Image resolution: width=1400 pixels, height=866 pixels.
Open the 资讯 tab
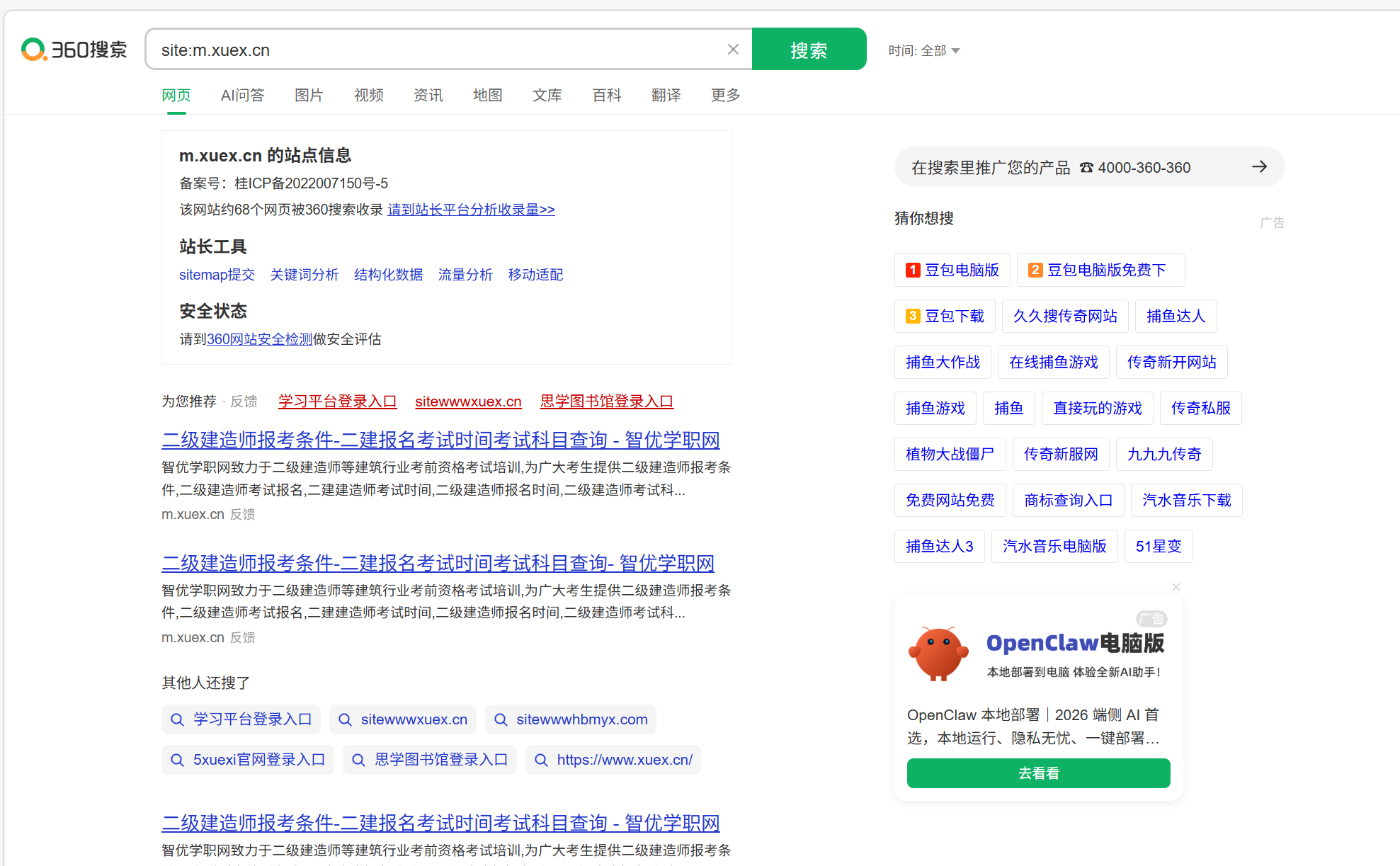click(x=428, y=95)
